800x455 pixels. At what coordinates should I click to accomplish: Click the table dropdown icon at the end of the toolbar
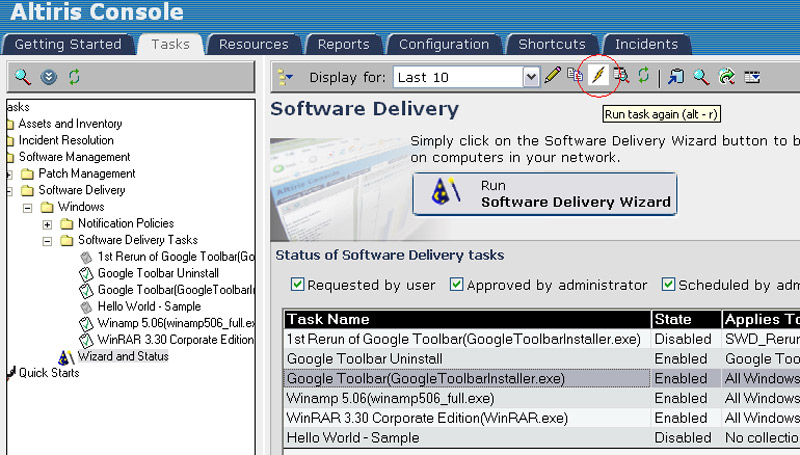click(x=752, y=77)
